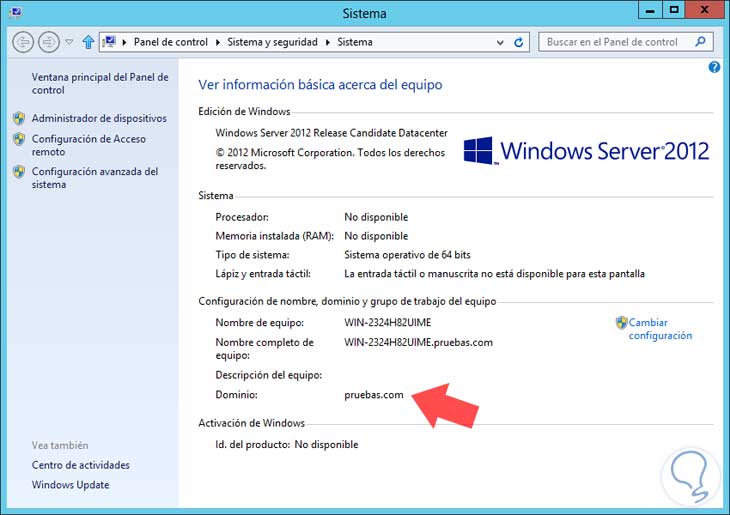Screen dimensions: 730x515
Task: Minimize the Sistema window
Action: pyautogui.click(x=650, y=10)
